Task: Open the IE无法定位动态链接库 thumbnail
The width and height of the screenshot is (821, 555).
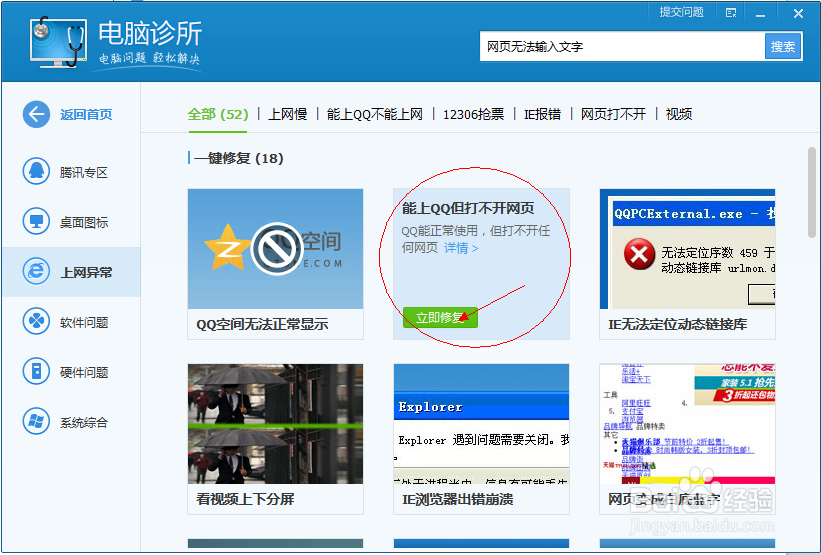Action: (687, 249)
